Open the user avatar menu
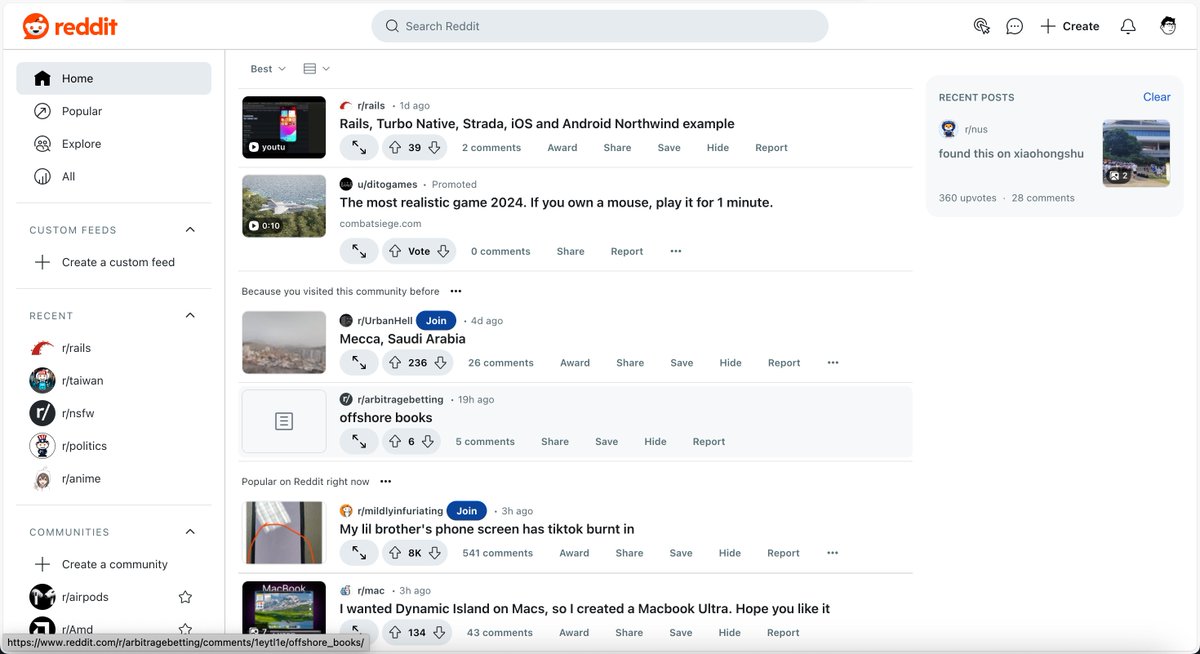This screenshot has width=1200, height=654. [x=1168, y=26]
